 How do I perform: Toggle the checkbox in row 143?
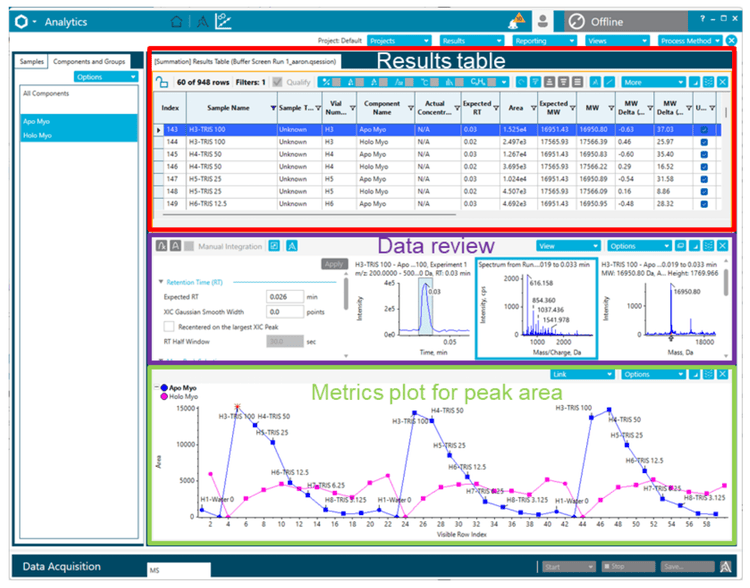pos(703,130)
